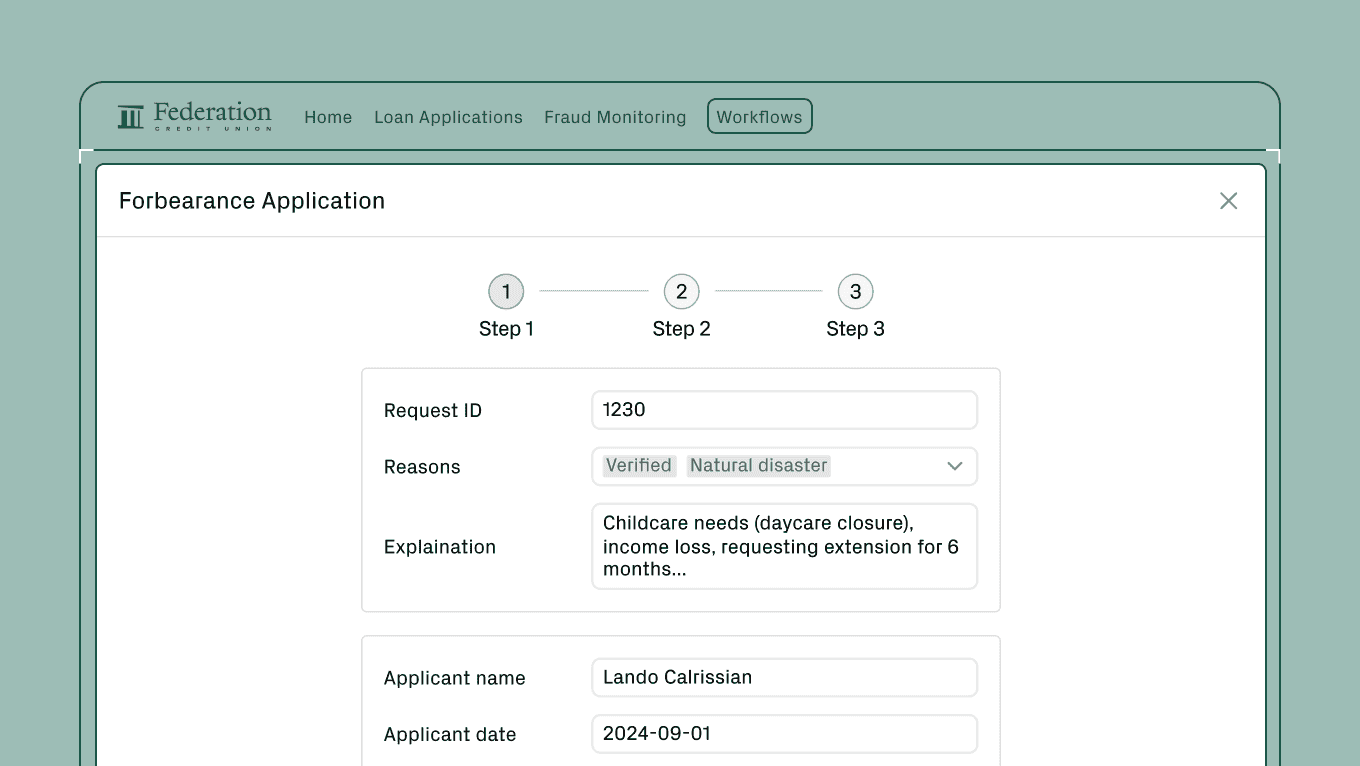
Task: Click the Federation Credit Union bank logo icon
Action: pos(130,115)
